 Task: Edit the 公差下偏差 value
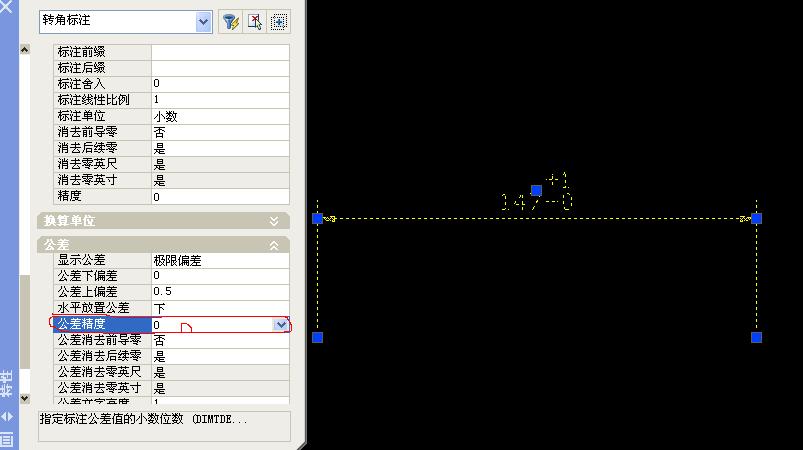pyautogui.click(x=220, y=276)
